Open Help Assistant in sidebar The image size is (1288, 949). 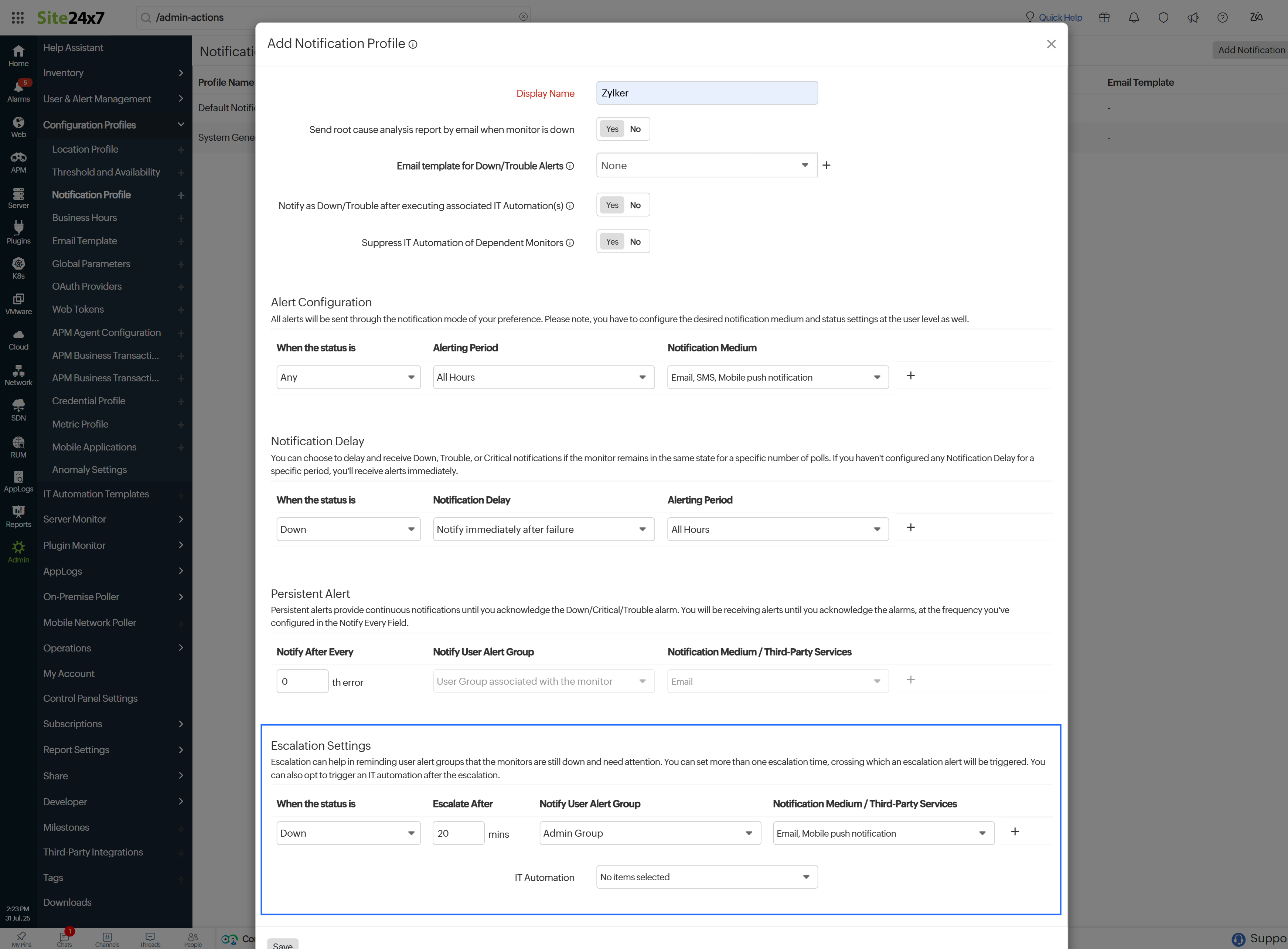click(x=73, y=48)
